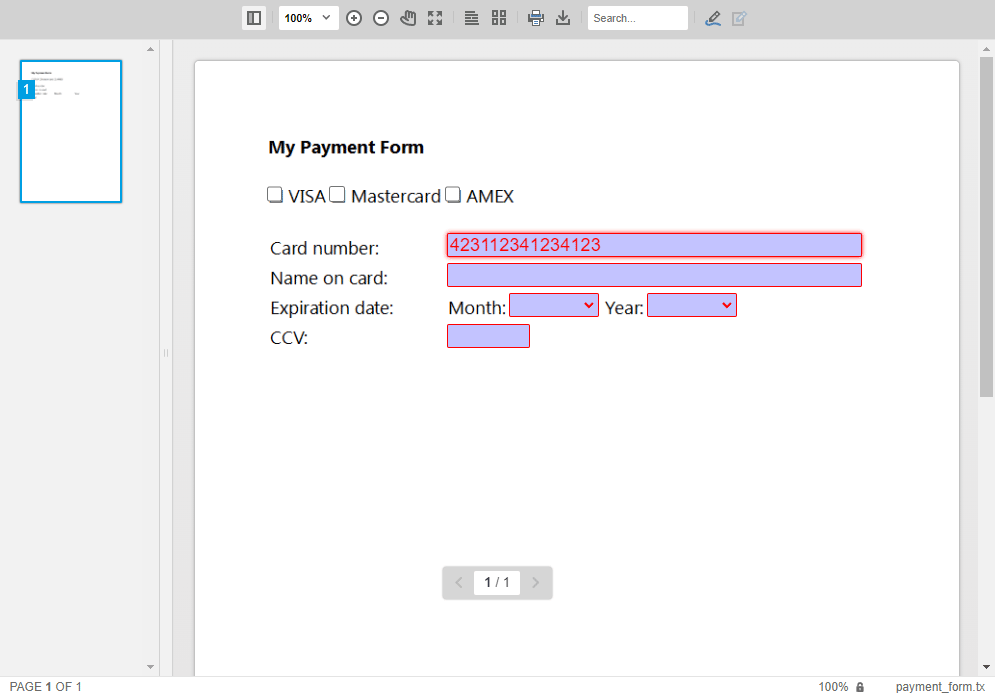Image resolution: width=995 pixels, height=698 pixels.
Task: Open the 100% zoom level dropdown
Action: 308,18
